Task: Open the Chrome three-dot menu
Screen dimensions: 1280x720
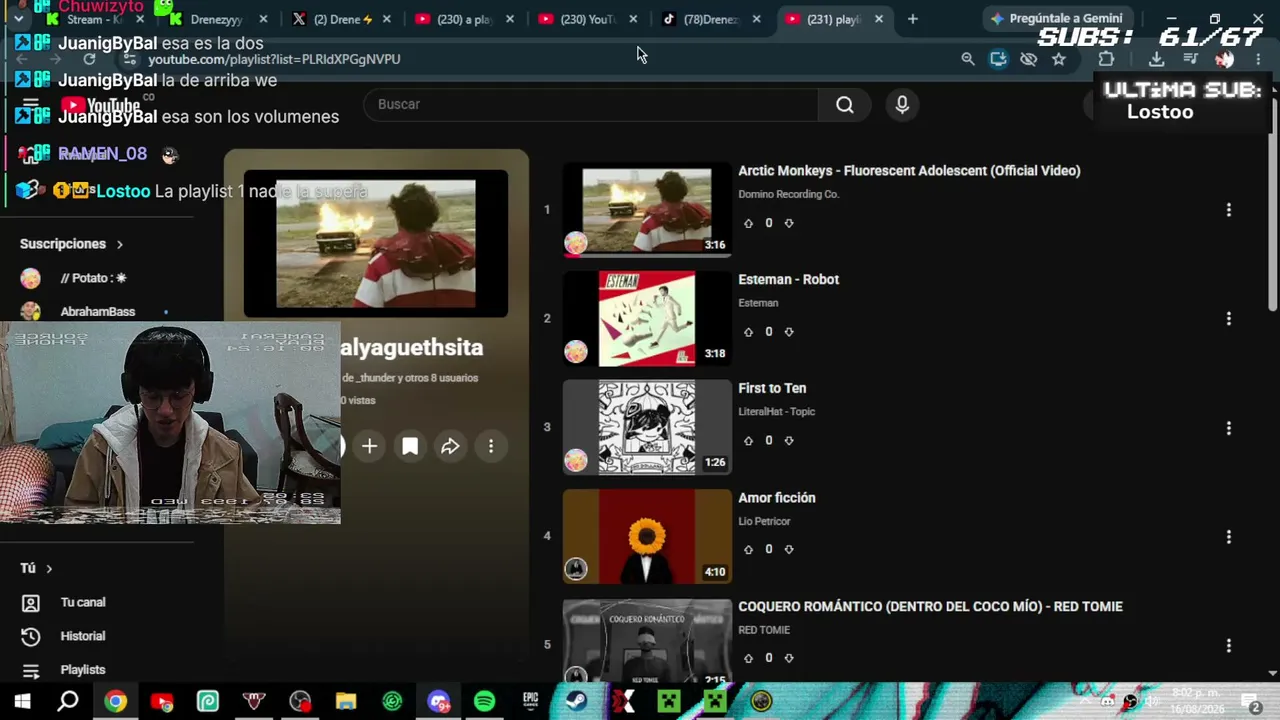Action: click(1258, 59)
